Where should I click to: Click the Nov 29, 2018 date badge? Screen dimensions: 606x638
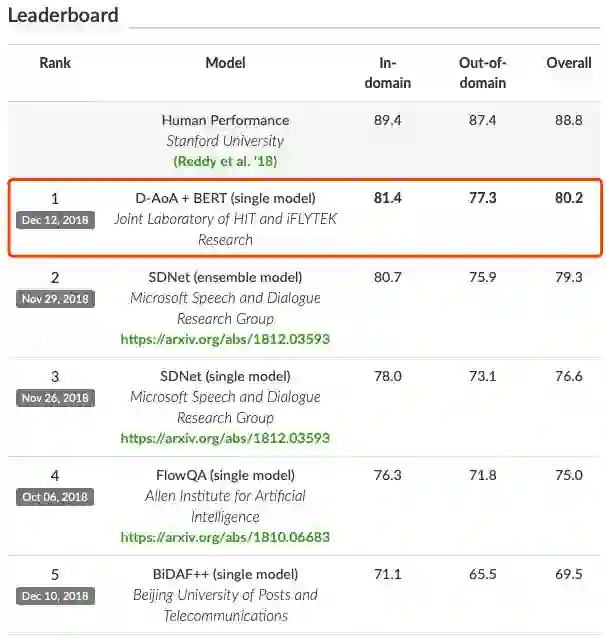[x=55, y=298]
